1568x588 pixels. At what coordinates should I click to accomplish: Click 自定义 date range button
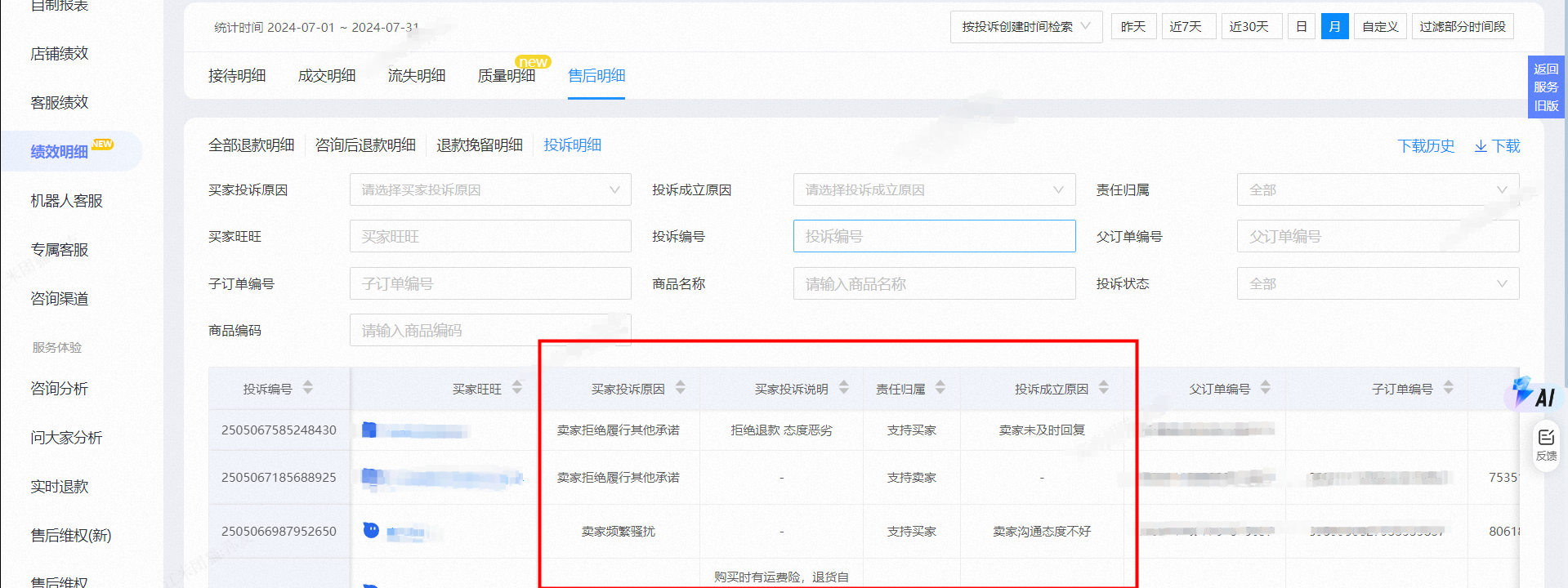coord(1380,27)
